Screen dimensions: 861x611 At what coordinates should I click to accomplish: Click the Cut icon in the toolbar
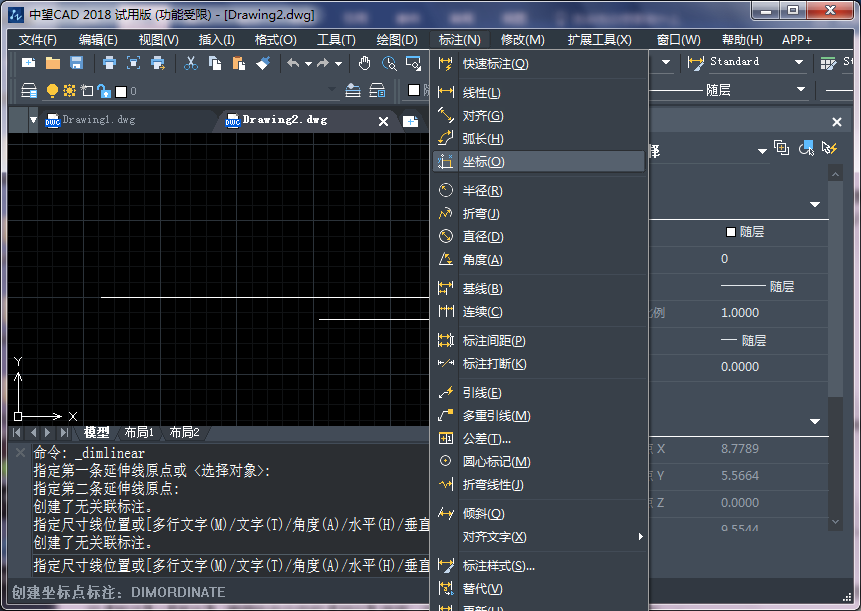(191, 62)
